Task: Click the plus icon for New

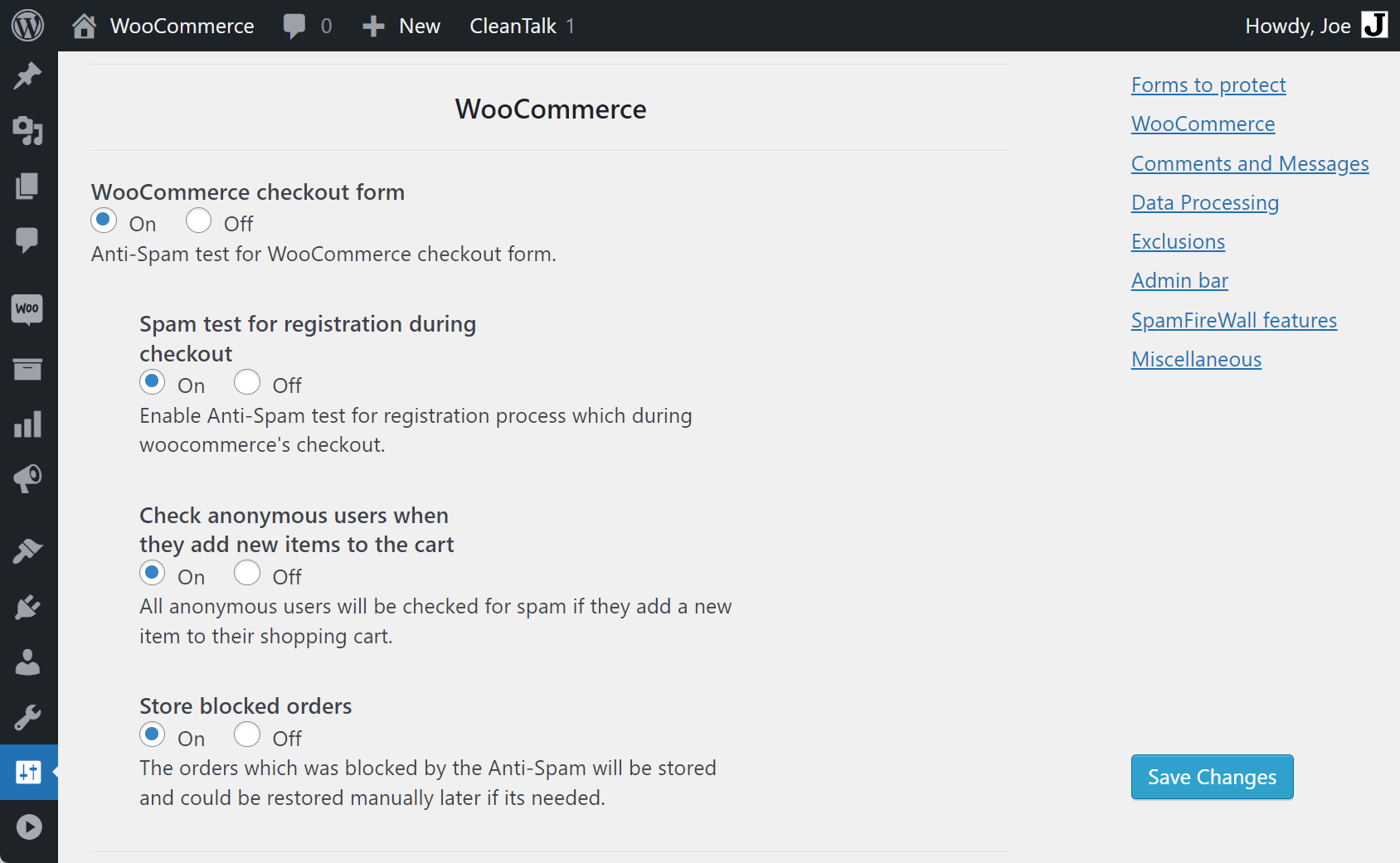Action: point(373,27)
